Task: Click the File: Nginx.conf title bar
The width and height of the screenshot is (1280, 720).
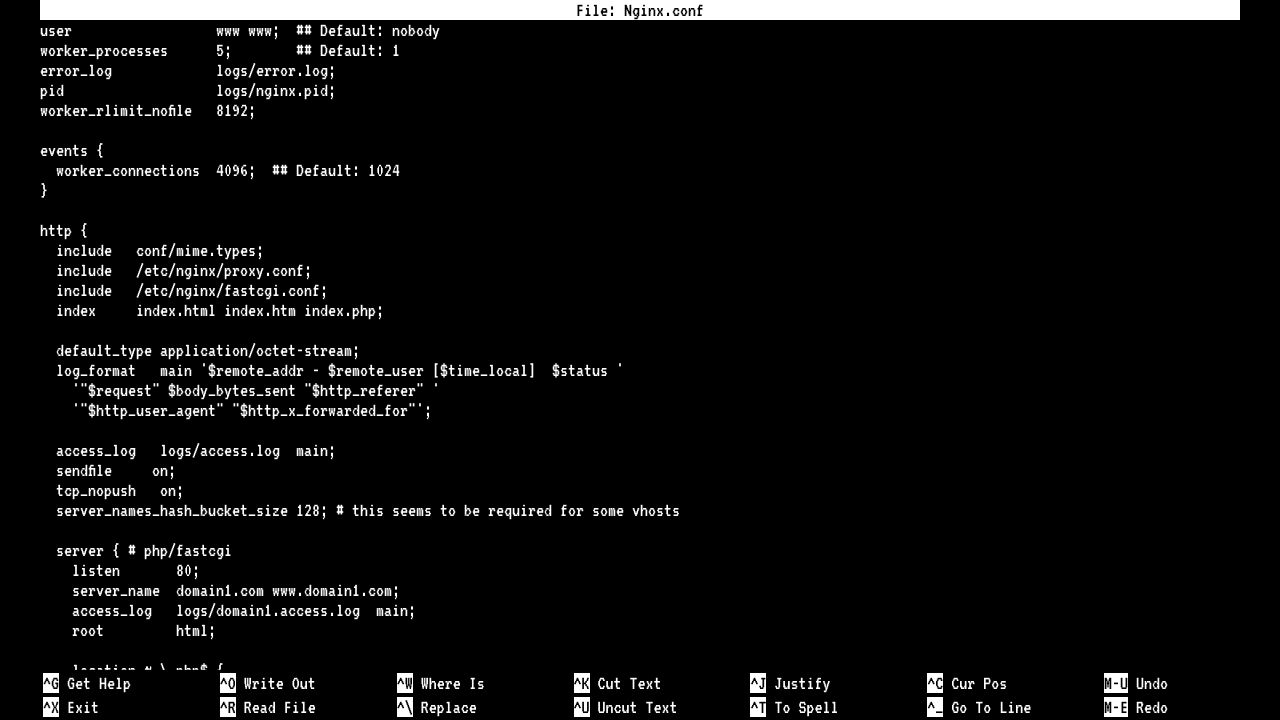Action: click(x=640, y=11)
